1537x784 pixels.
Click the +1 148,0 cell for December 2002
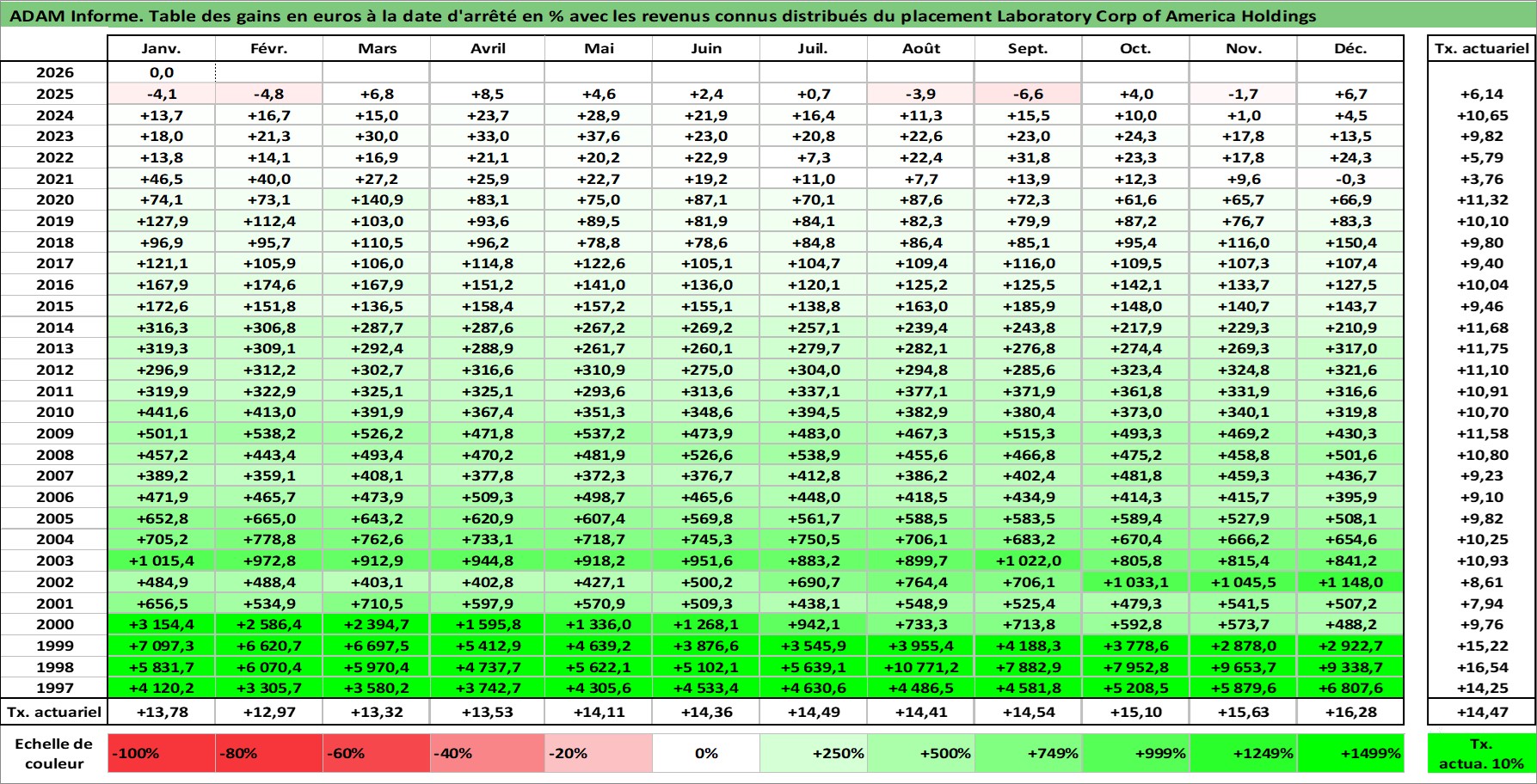1350,582
